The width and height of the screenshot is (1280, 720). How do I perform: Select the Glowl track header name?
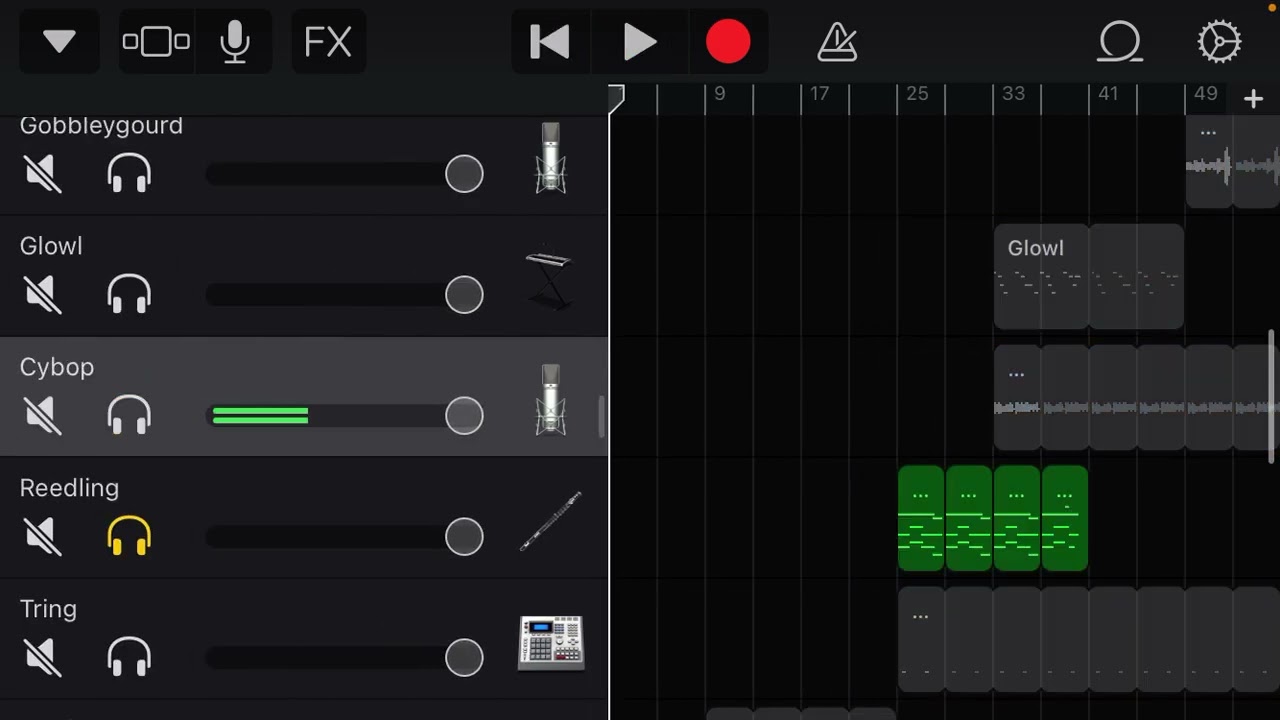point(51,246)
